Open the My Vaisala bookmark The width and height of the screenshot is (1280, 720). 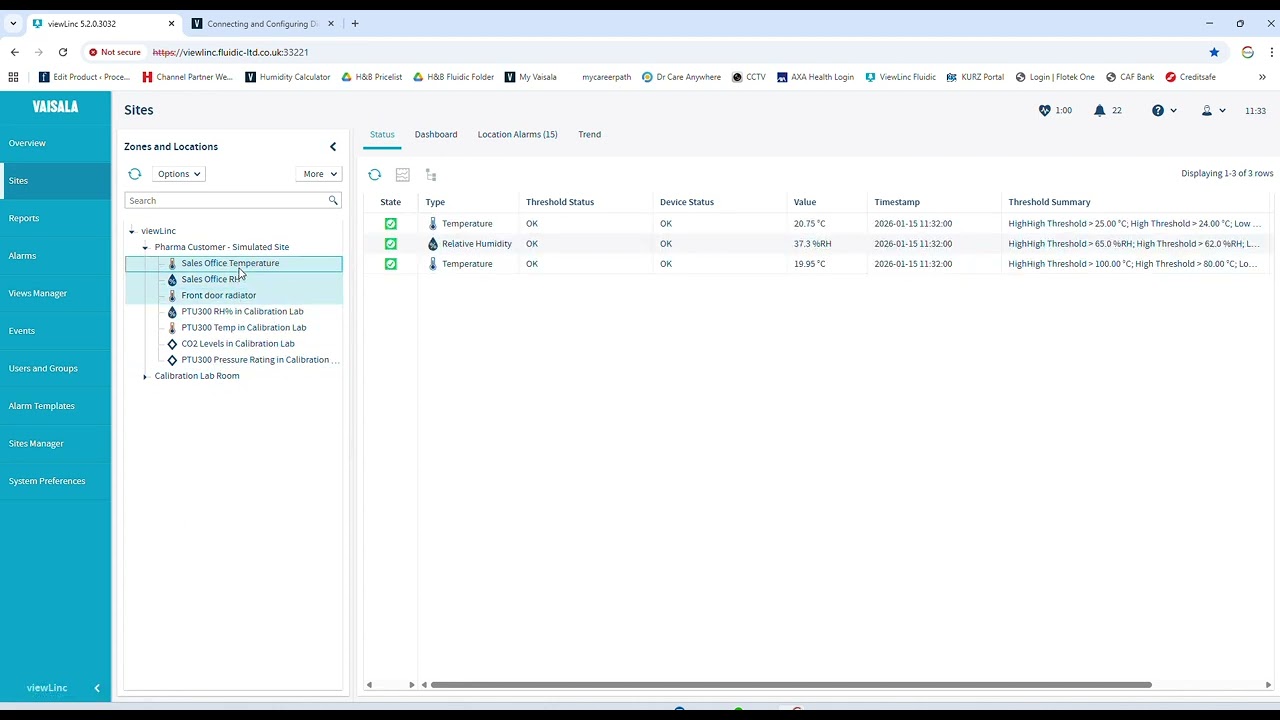(x=530, y=77)
